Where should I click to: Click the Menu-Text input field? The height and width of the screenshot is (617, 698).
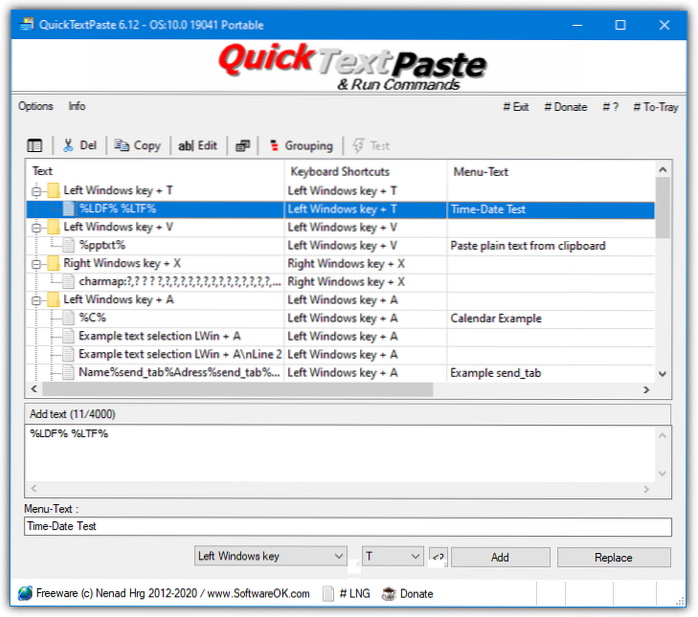coord(348,526)
